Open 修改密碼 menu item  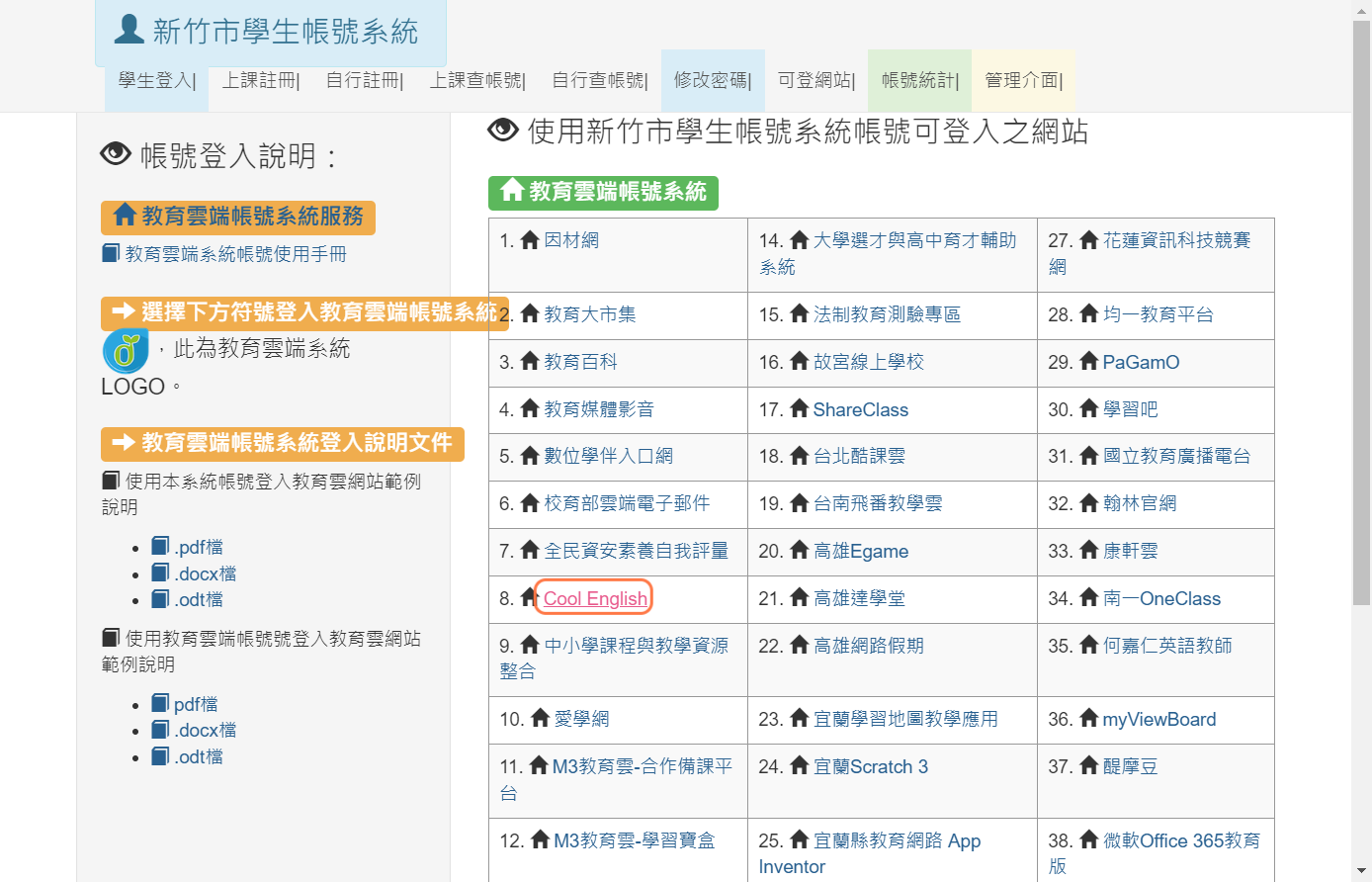click(713, 80)
